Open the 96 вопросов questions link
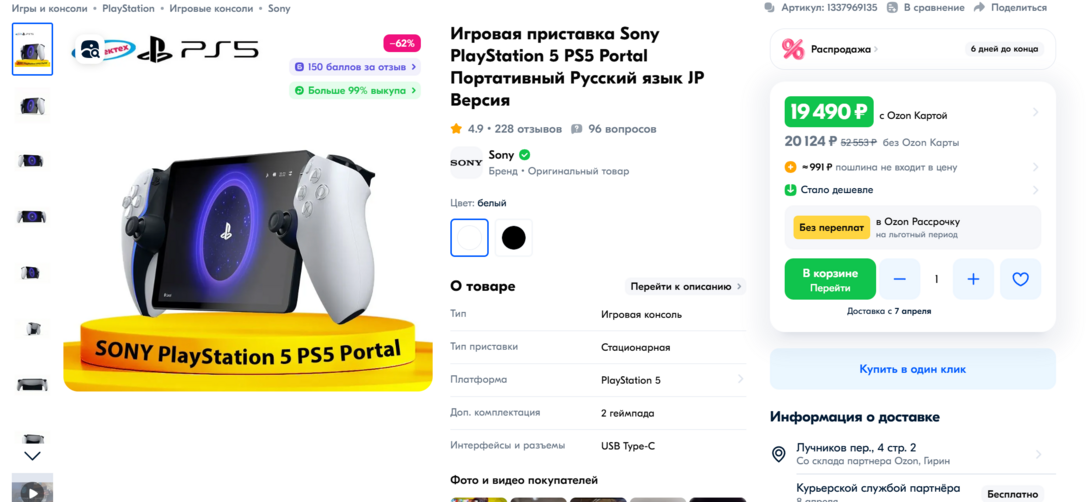 614,129
